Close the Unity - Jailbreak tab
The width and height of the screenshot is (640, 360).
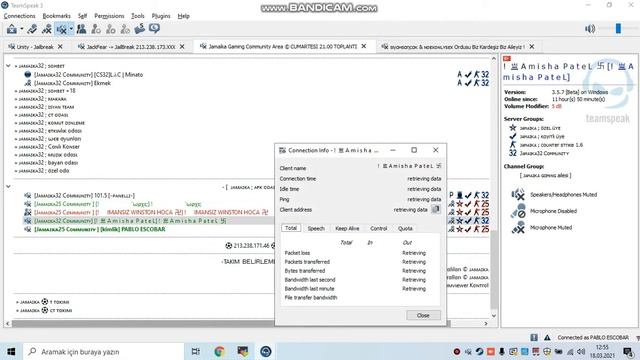tap(60, 47)
